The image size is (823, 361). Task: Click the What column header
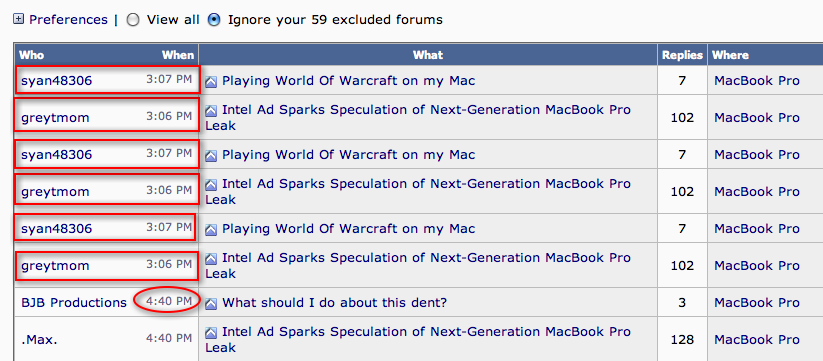(428, 55)
